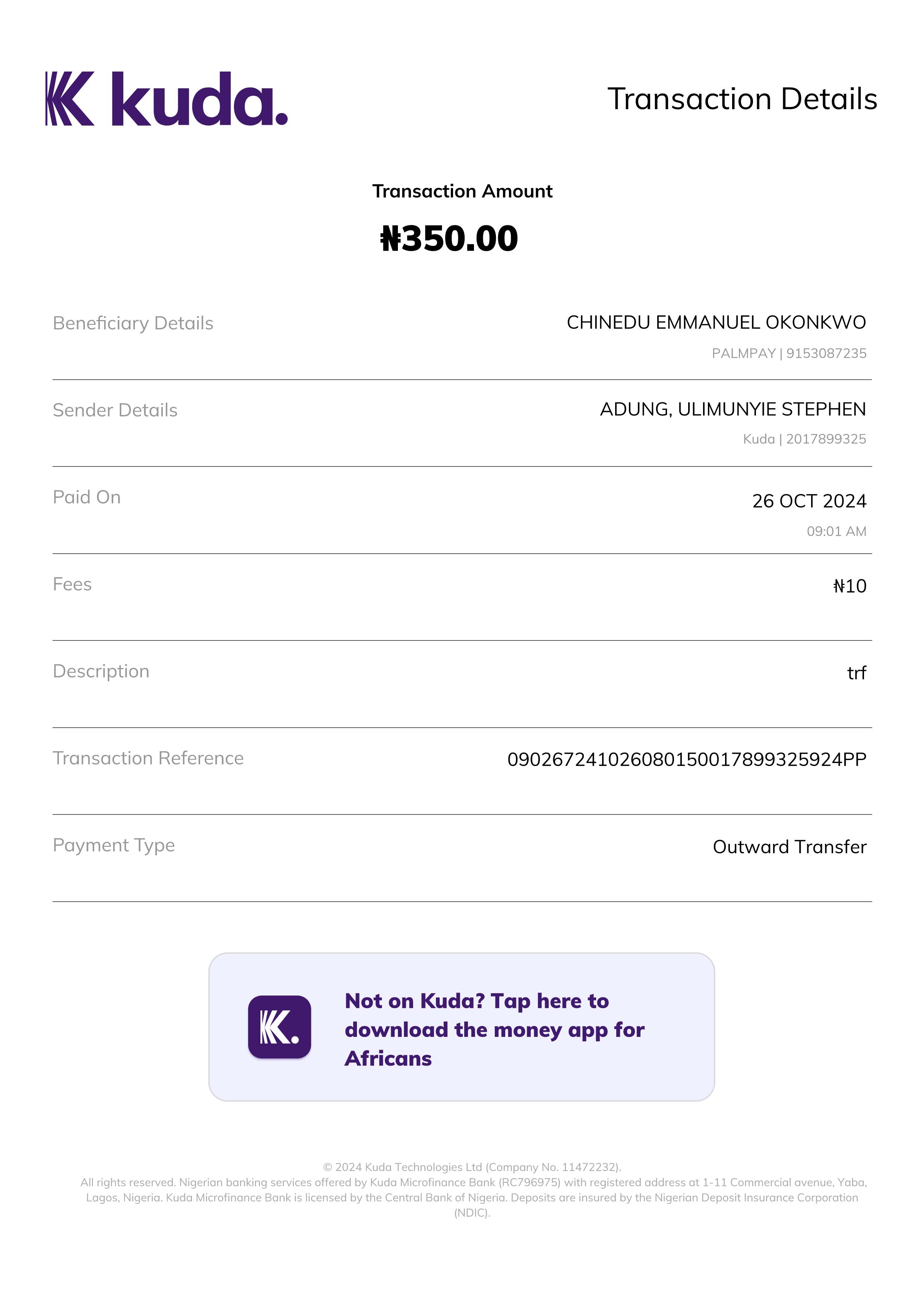This screenshot has height=1307, width=924.
Task: Click the Kuda account number 2017899325
Action: point(826,439)
